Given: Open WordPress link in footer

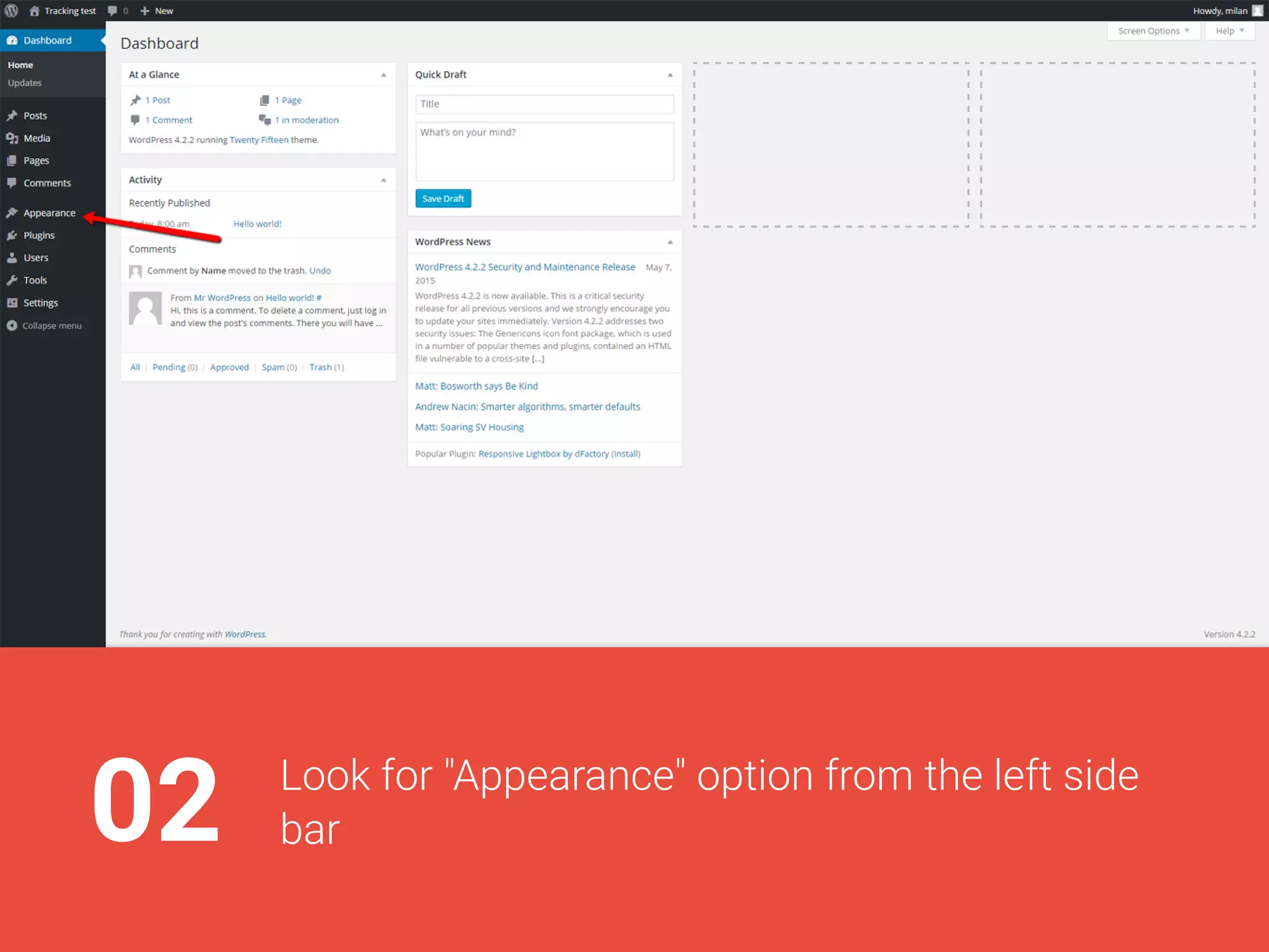Looking at the screenshot, I should (x=245, y=634).
